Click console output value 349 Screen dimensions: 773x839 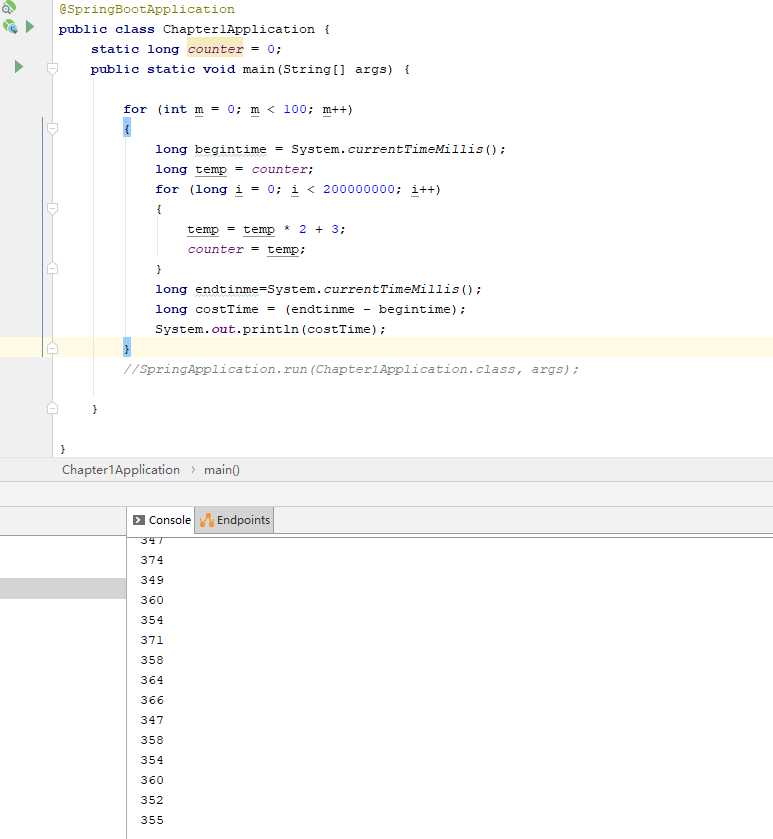click(152, 580)
